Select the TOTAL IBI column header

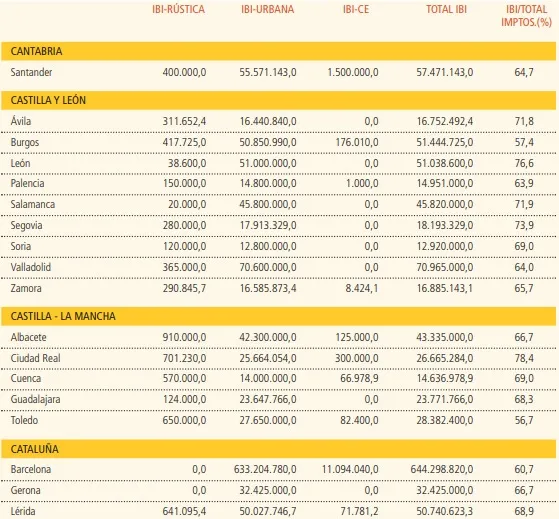click(x=446, y=9)
